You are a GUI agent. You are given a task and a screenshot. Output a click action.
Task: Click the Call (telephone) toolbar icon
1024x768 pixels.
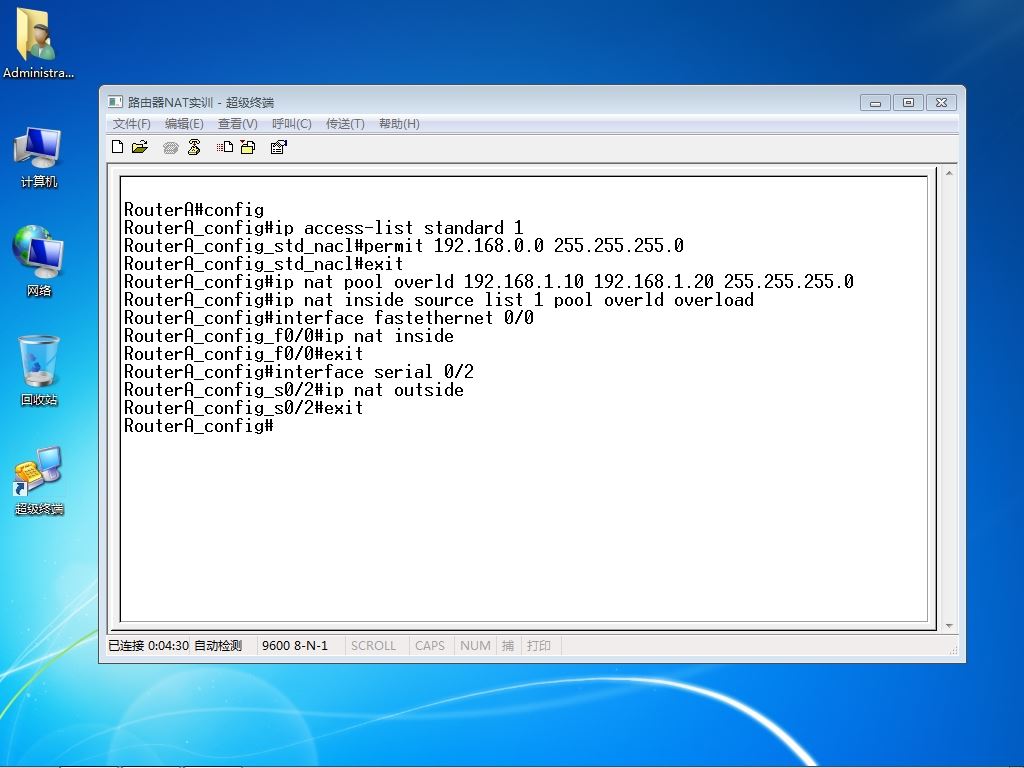tap(170, 148)
